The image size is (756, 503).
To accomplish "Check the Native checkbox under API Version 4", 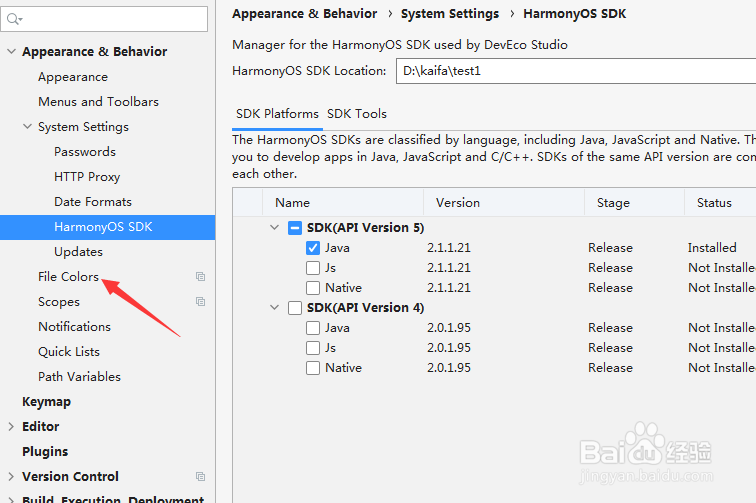I will click(x=313, y=368).
